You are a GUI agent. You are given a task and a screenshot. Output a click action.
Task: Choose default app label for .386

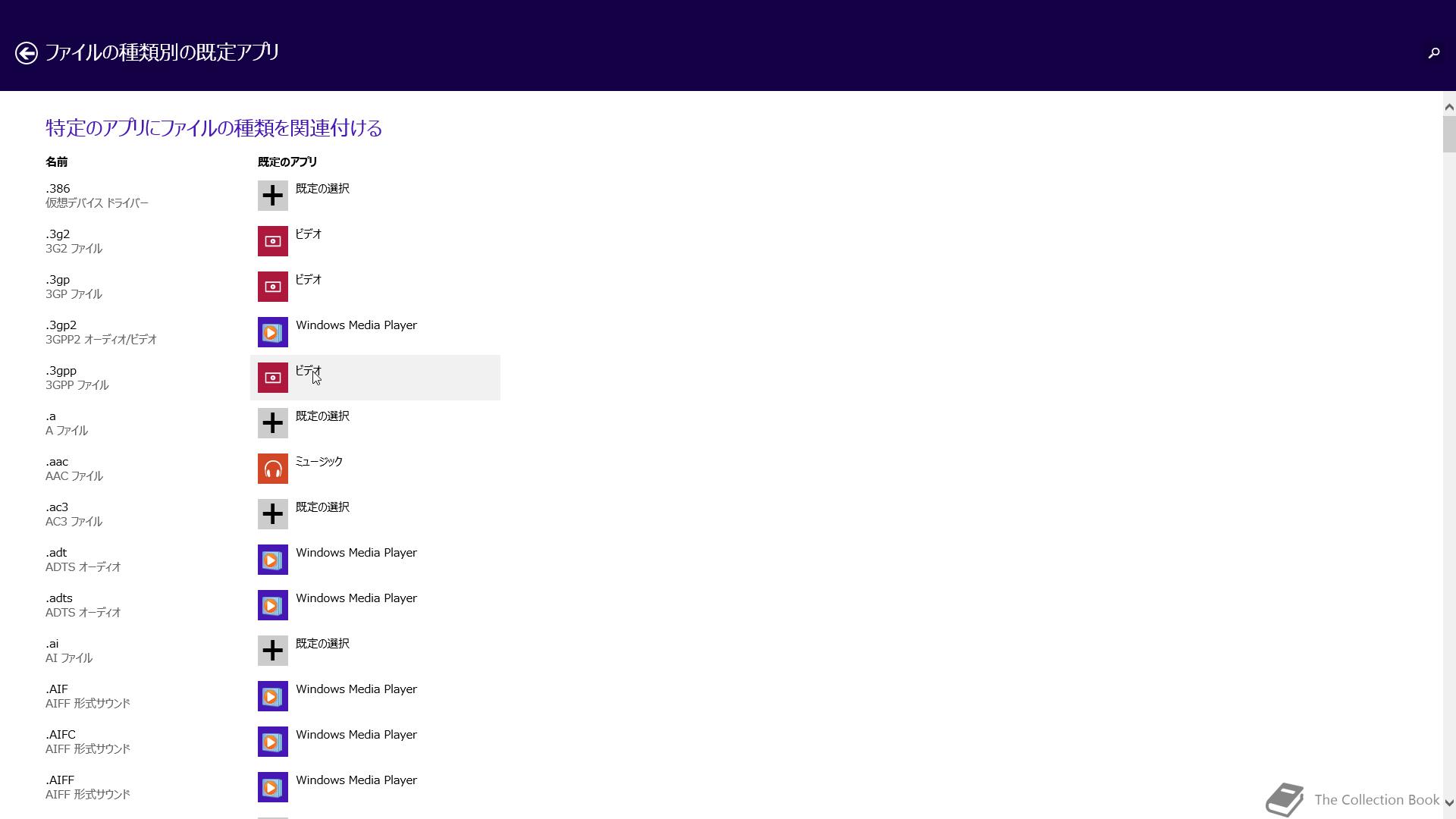click(x=322, y=188)
